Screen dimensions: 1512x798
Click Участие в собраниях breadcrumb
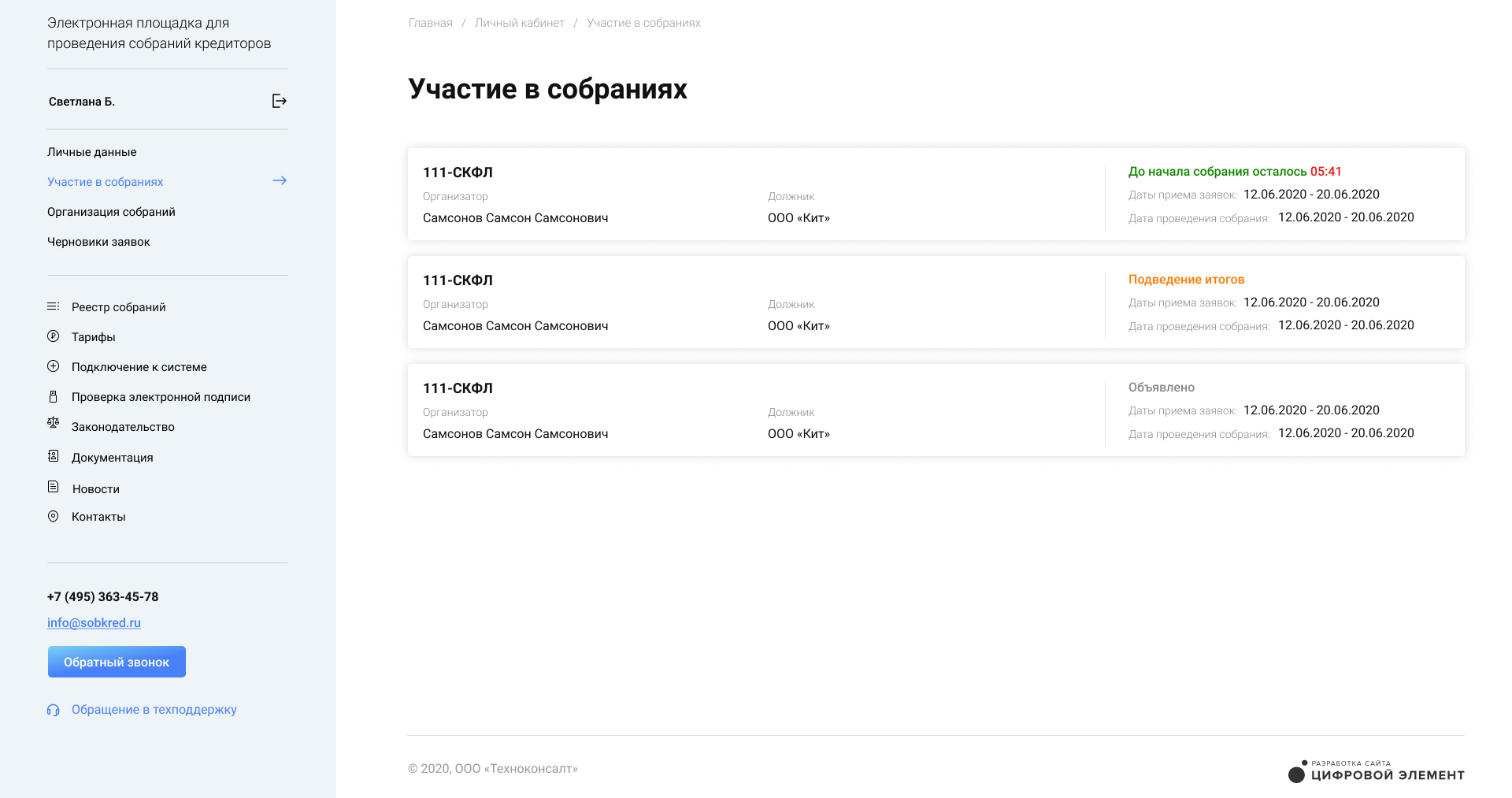coord(643,23)
